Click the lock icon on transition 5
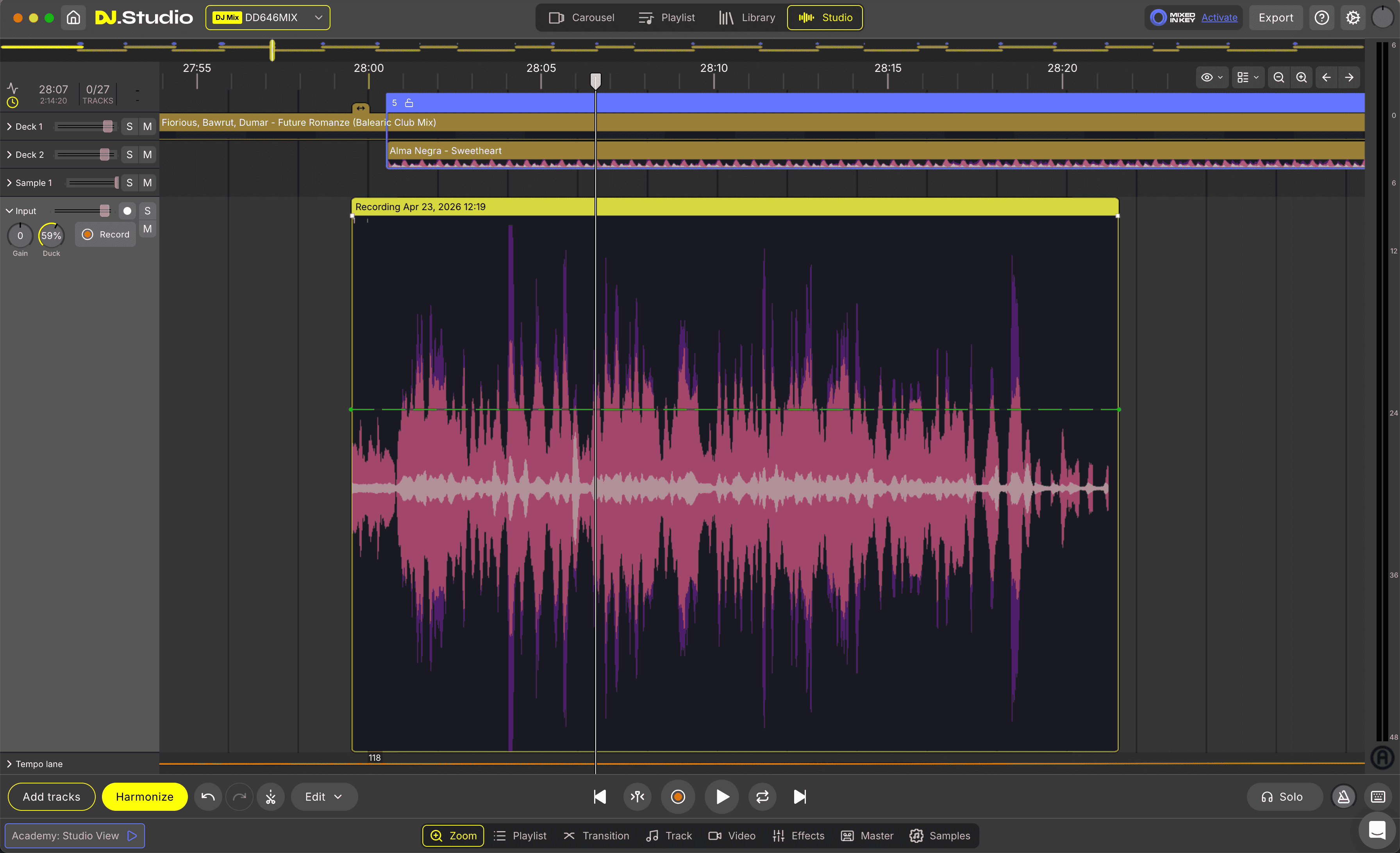This screenshot has width=1400, height=853. pyautogui.click(x=409, y=103)
